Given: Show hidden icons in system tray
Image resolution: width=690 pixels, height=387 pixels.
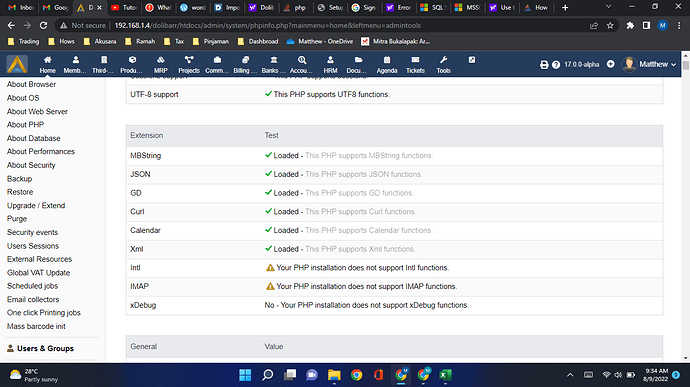Looking at the screenshot, I should click(x=570, y=375).
